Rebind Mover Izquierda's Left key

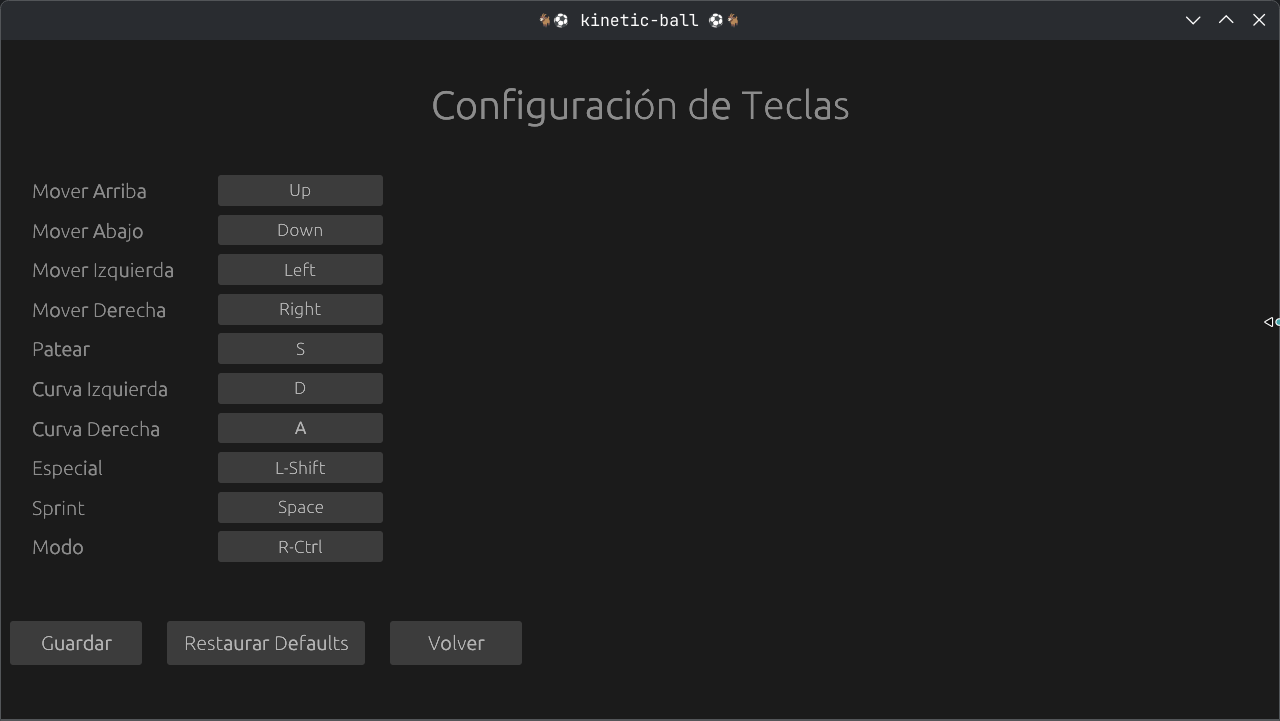(300, 270)
